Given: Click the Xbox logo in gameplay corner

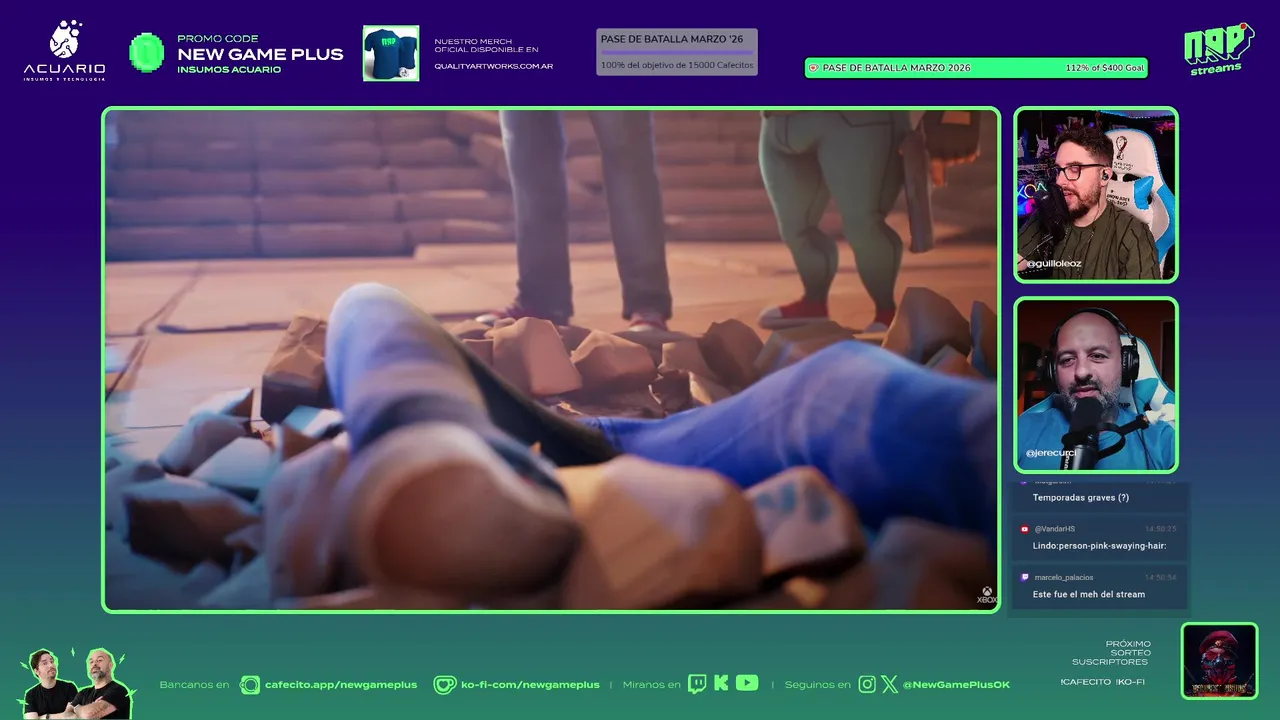Looking at the screenshot, I should tap(987, 595).
